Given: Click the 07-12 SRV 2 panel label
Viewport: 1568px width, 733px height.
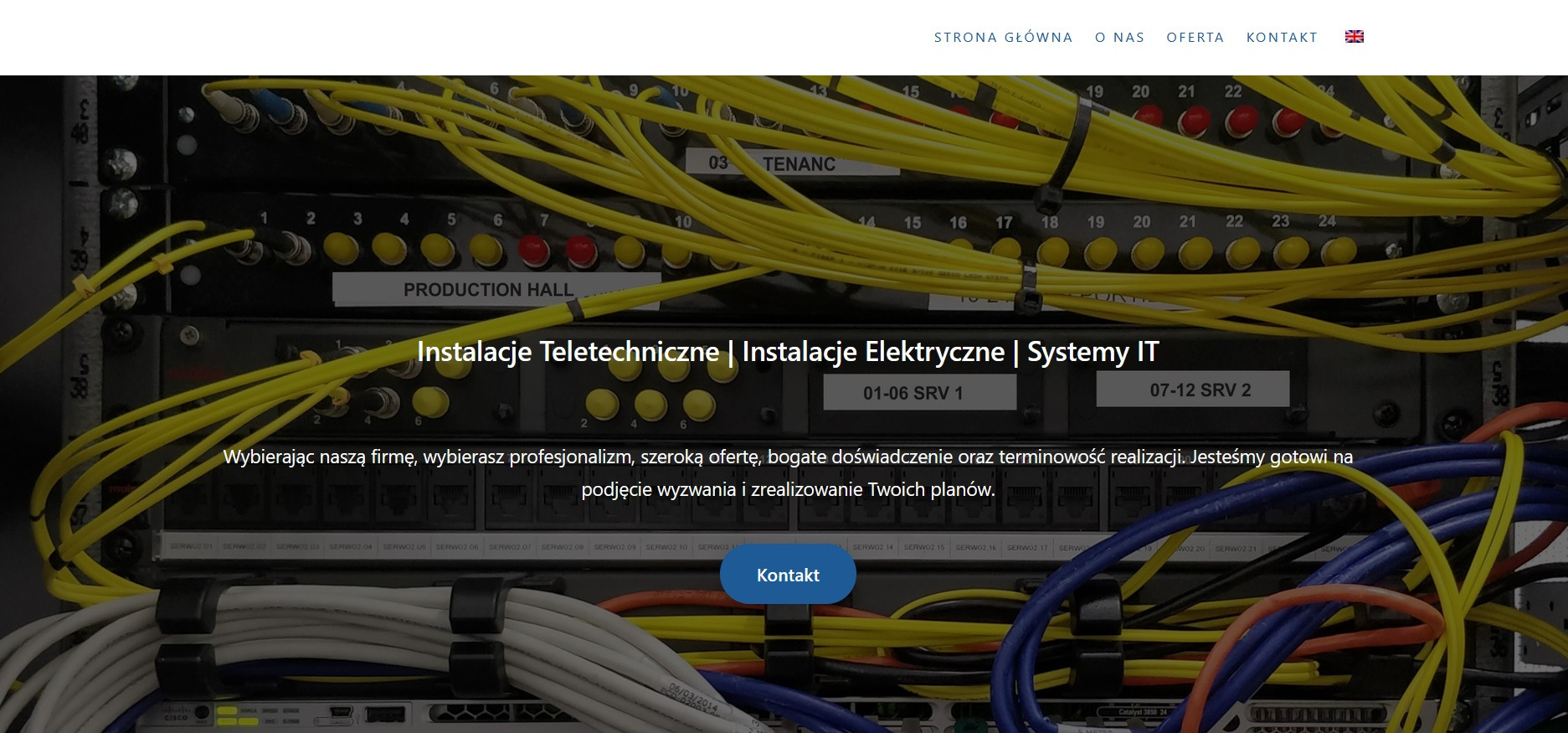Looking at the screenshot, I should coord(1200,390).
